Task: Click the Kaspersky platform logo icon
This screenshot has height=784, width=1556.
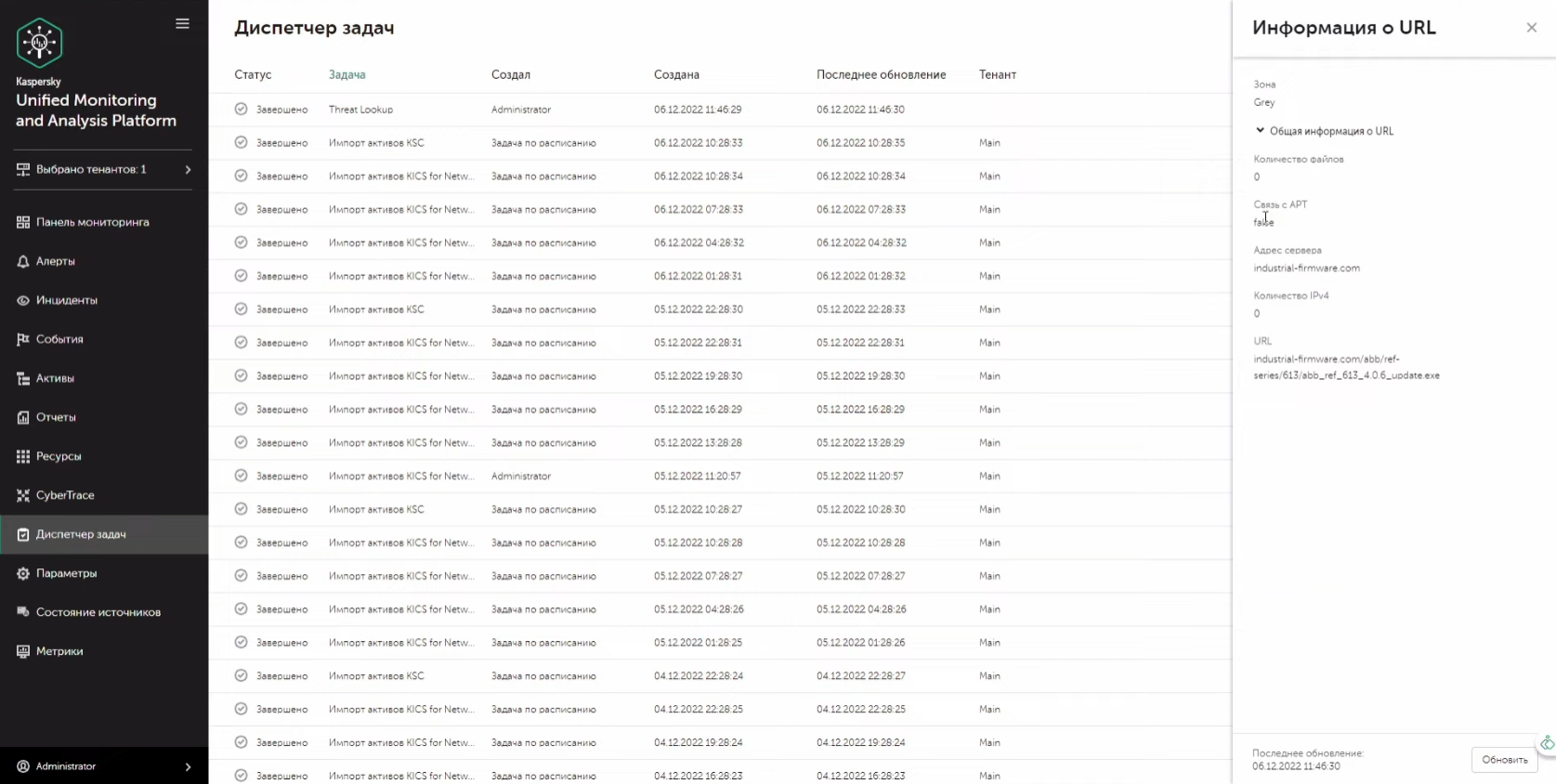Action: pyautogui.click(x=39, y=43)
